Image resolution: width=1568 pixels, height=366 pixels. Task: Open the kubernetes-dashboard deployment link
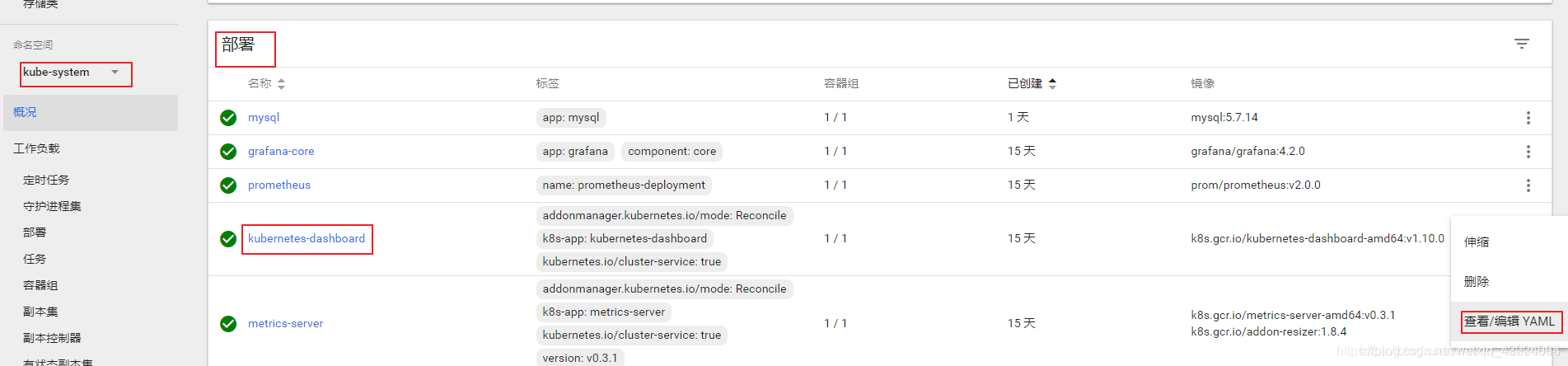coord(307,238)
